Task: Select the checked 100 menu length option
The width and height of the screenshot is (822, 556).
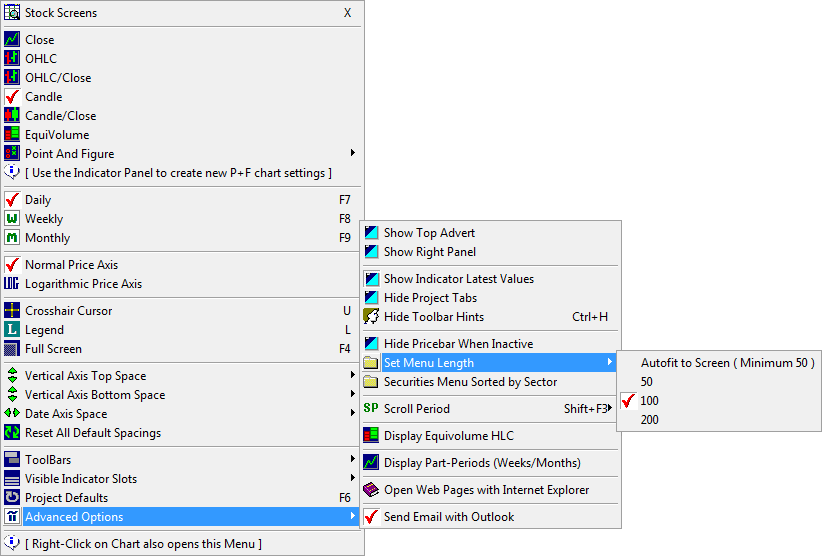Action: click(718, 401)
